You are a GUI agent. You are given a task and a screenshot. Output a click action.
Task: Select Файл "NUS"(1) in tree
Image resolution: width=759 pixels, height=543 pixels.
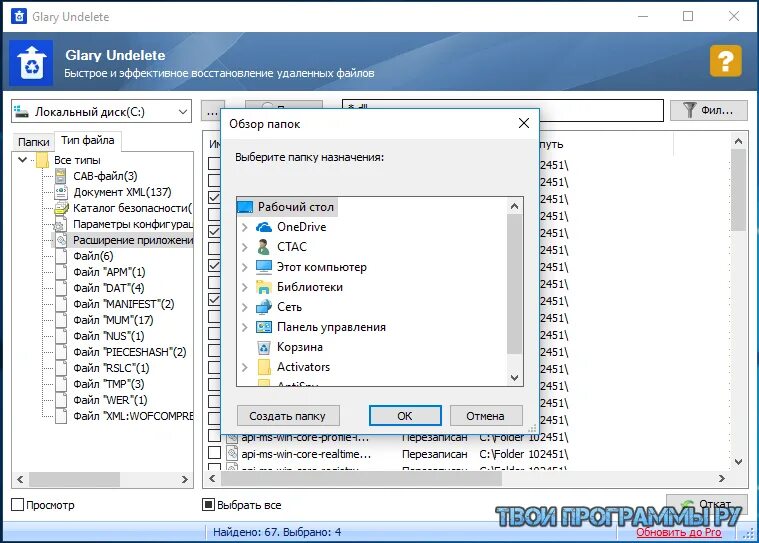point(108,336)
